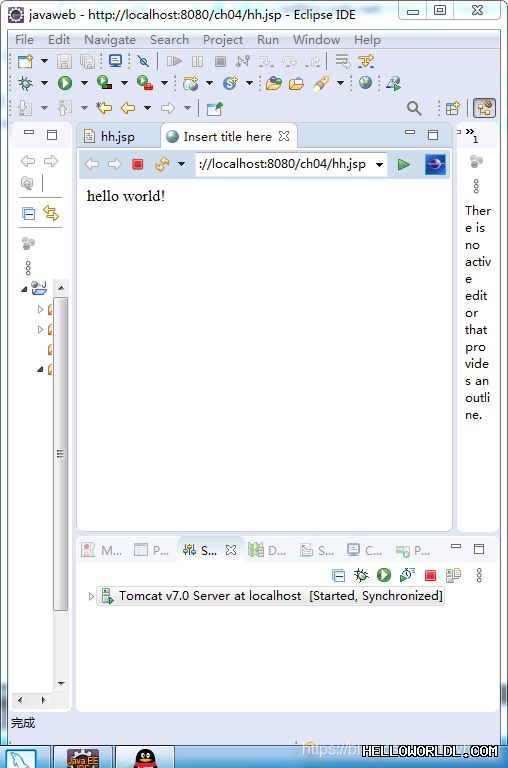Open the Refresh options dropdown arrow
Image resolution: width=508 pixels, height=768 pixels.
pyautogui.click(x=181, y=164)
